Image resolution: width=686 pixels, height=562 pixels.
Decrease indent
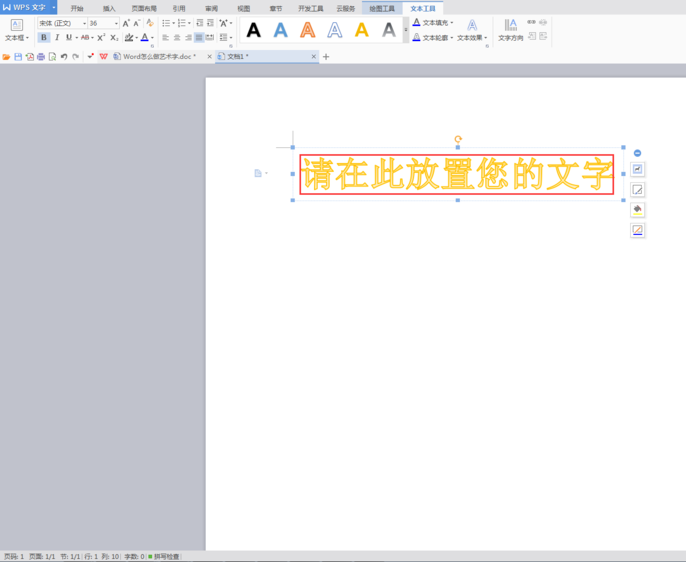(x=200, y=23)
